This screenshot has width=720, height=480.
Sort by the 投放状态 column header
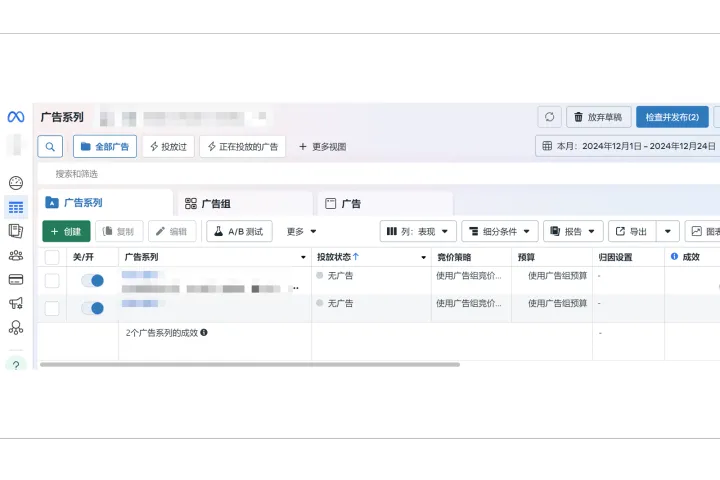(x=338, y=257)
